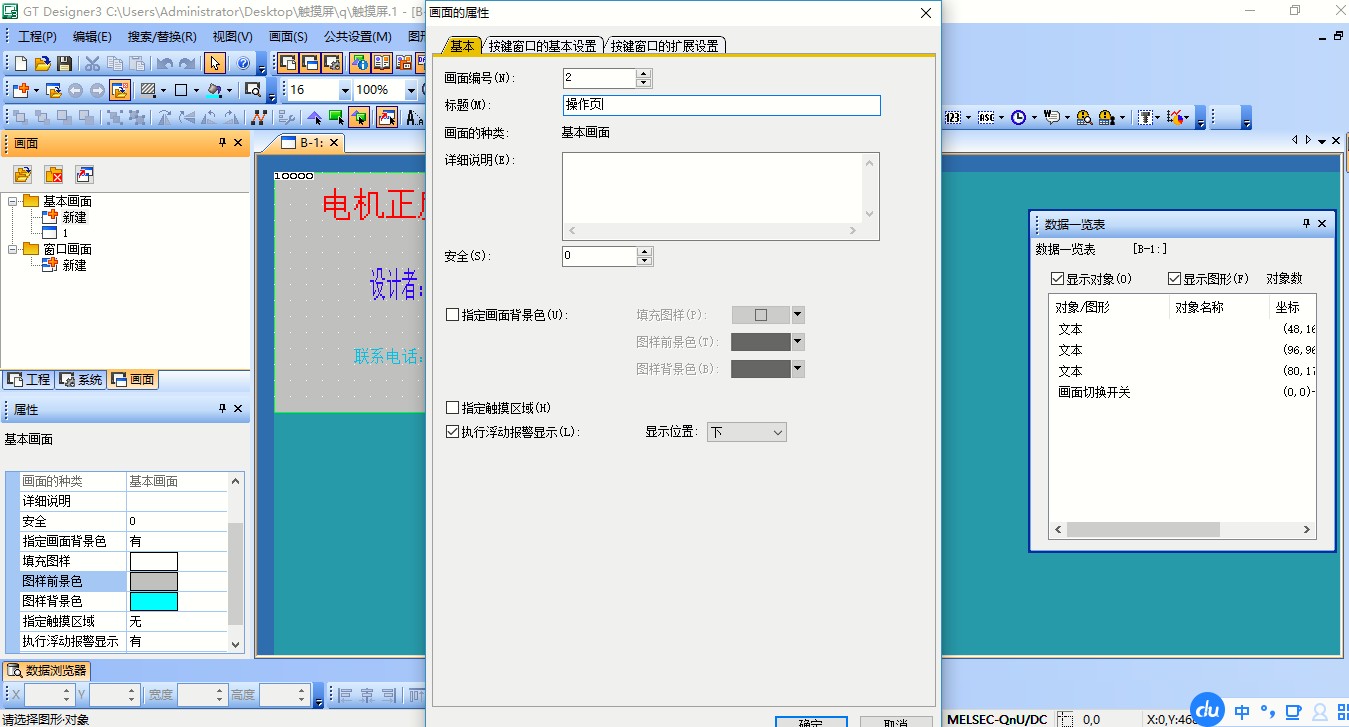Switch to the 系统 panel tab
This screenshot has width=1349, height=727.
click(x=81, y=380)
